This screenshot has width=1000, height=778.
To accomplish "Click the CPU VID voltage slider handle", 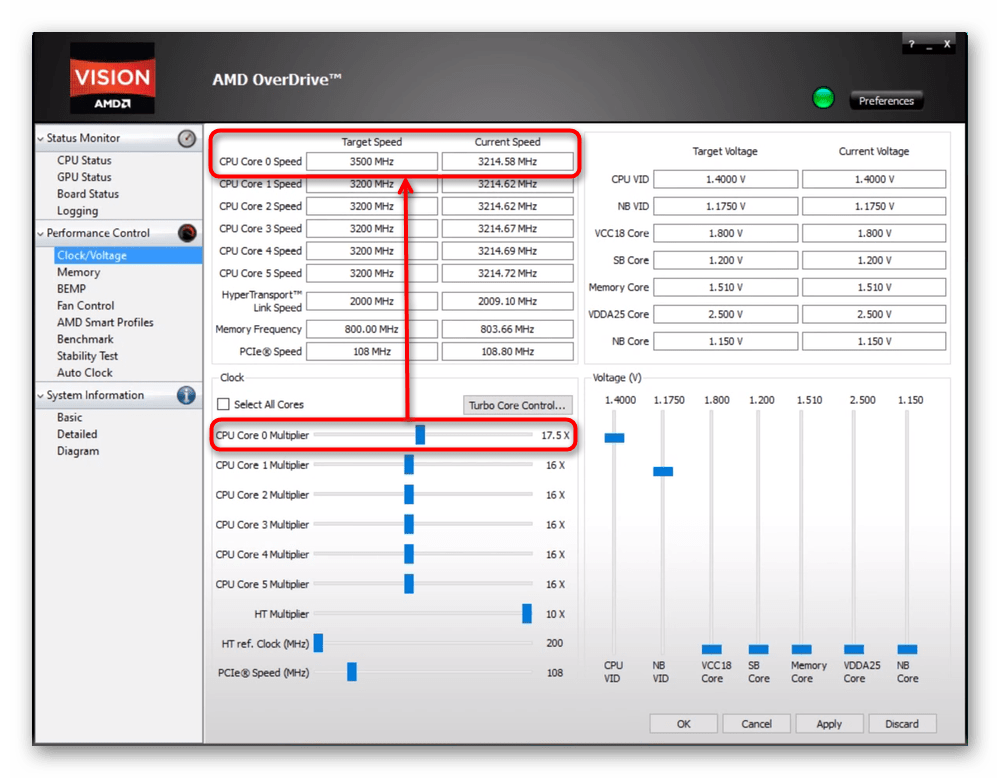I will 614,437.
